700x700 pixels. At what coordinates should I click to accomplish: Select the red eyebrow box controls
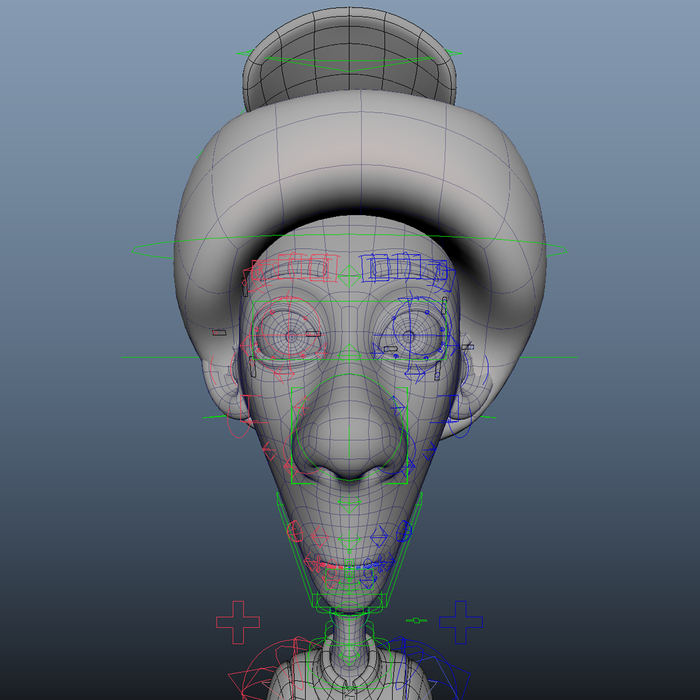click(291, 268)
